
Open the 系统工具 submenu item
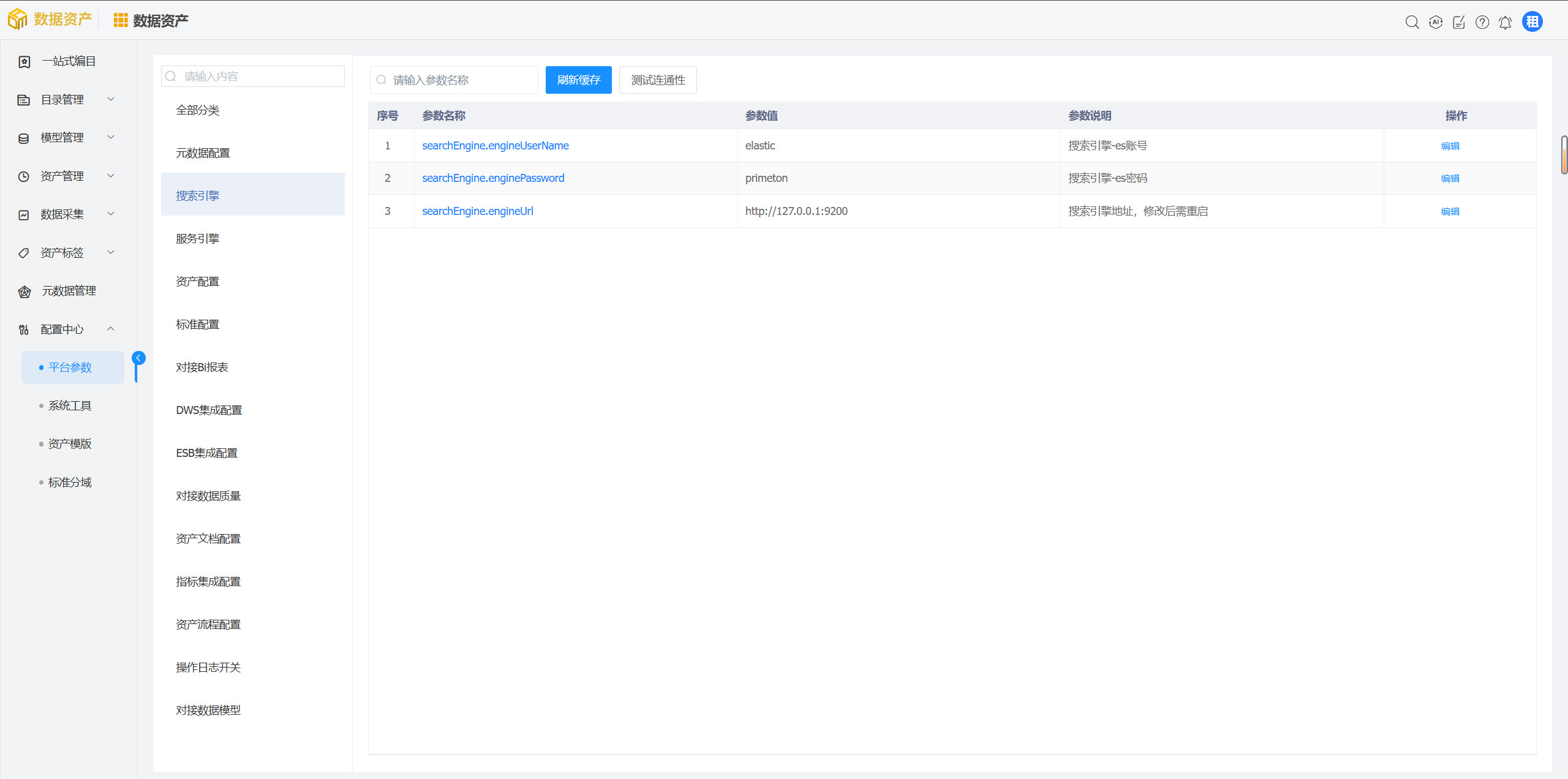click(x=70, y=405)
